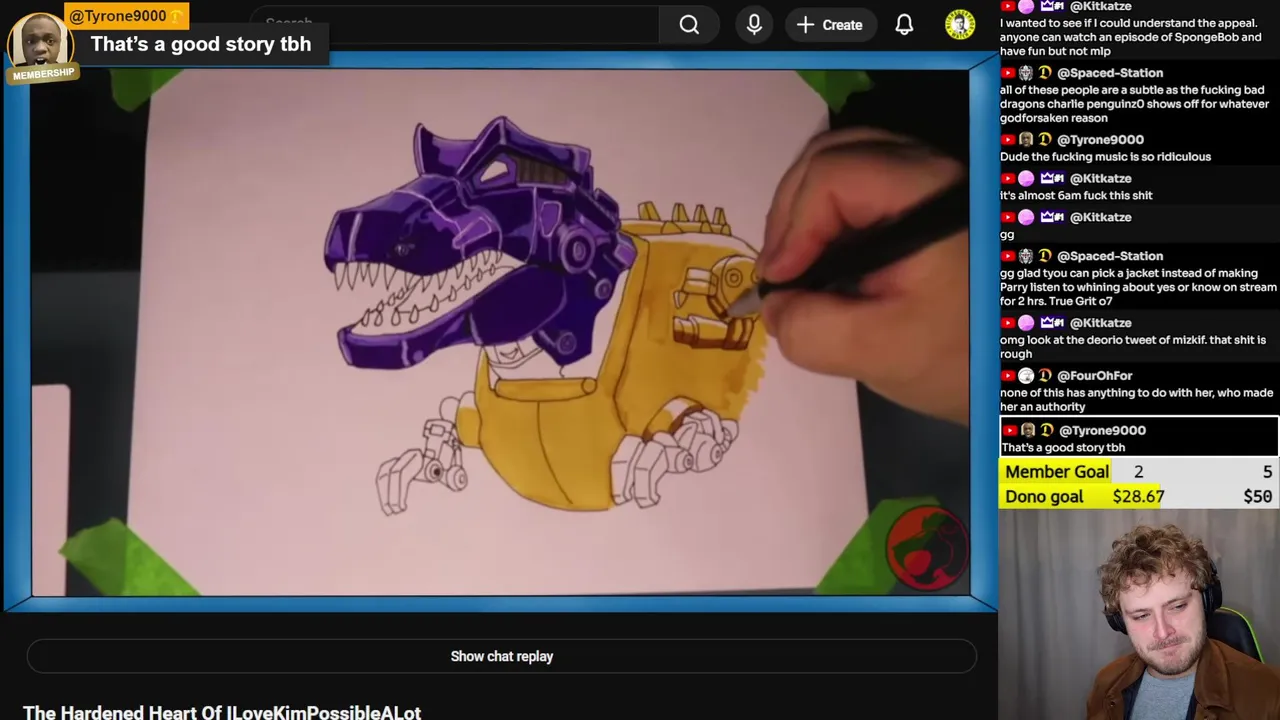Open the notifications bell
This screenshot has width=1280, height=720.
click(904, 25)
